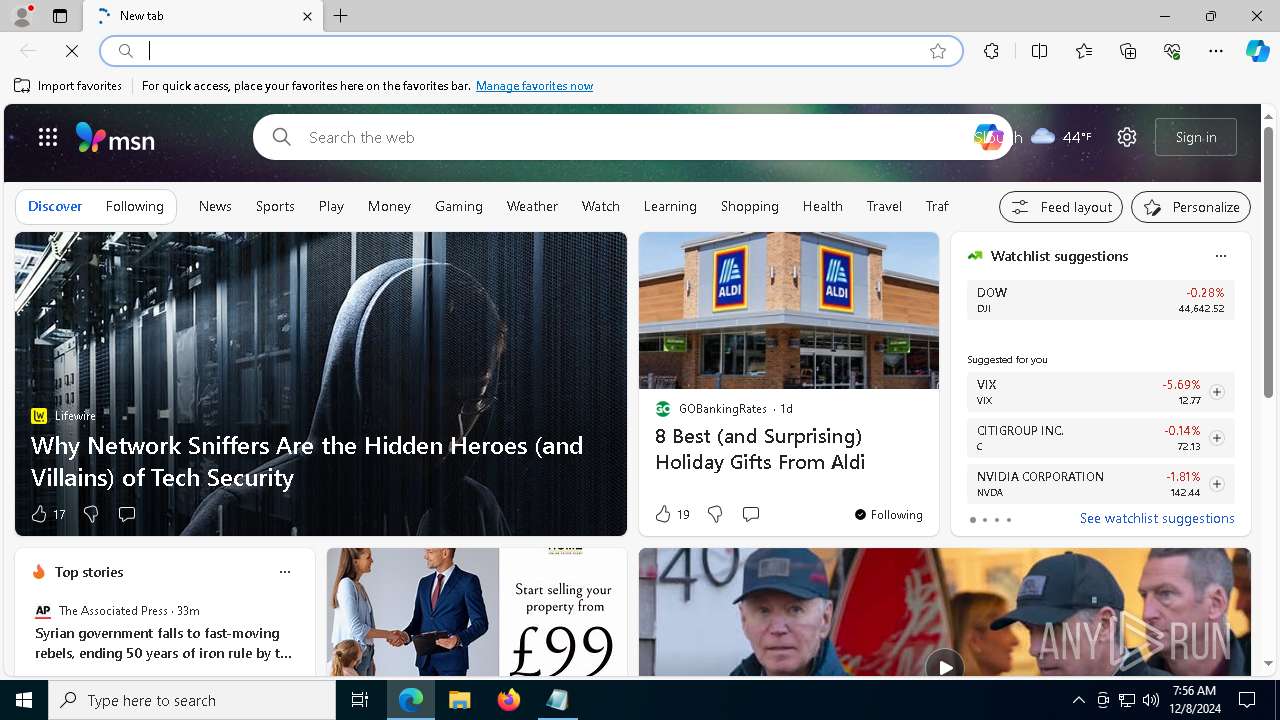Switch to the Following feed

point(134,206)
